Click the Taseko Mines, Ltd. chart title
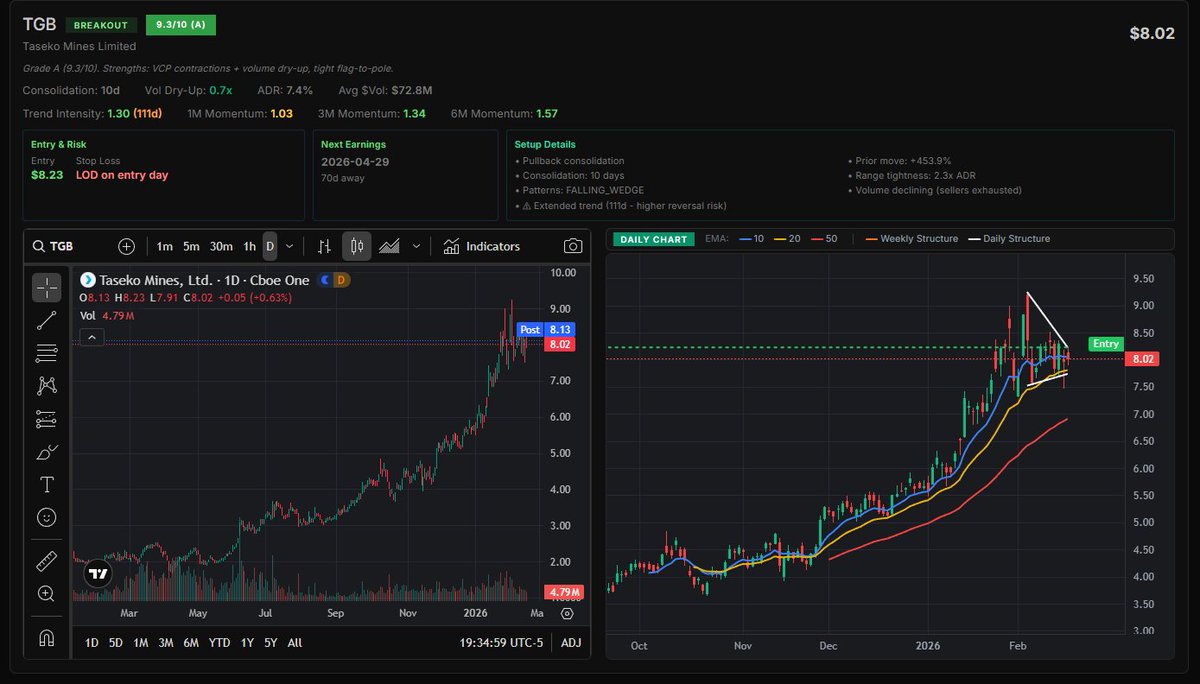Viewport: 1200px width, 684px height. [x=204, y=280]
